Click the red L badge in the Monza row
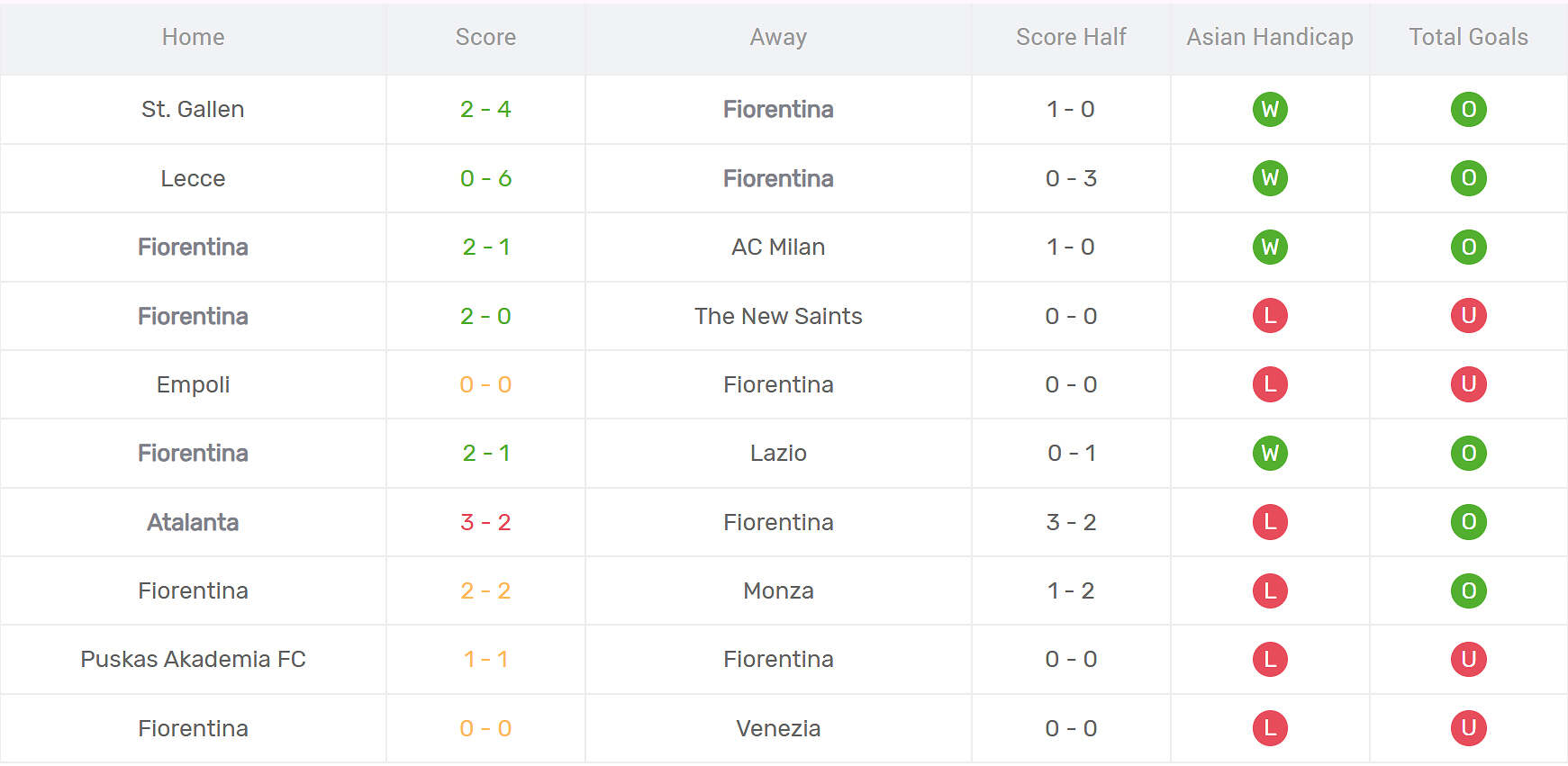1568x766 pixels. [1270, 590]
